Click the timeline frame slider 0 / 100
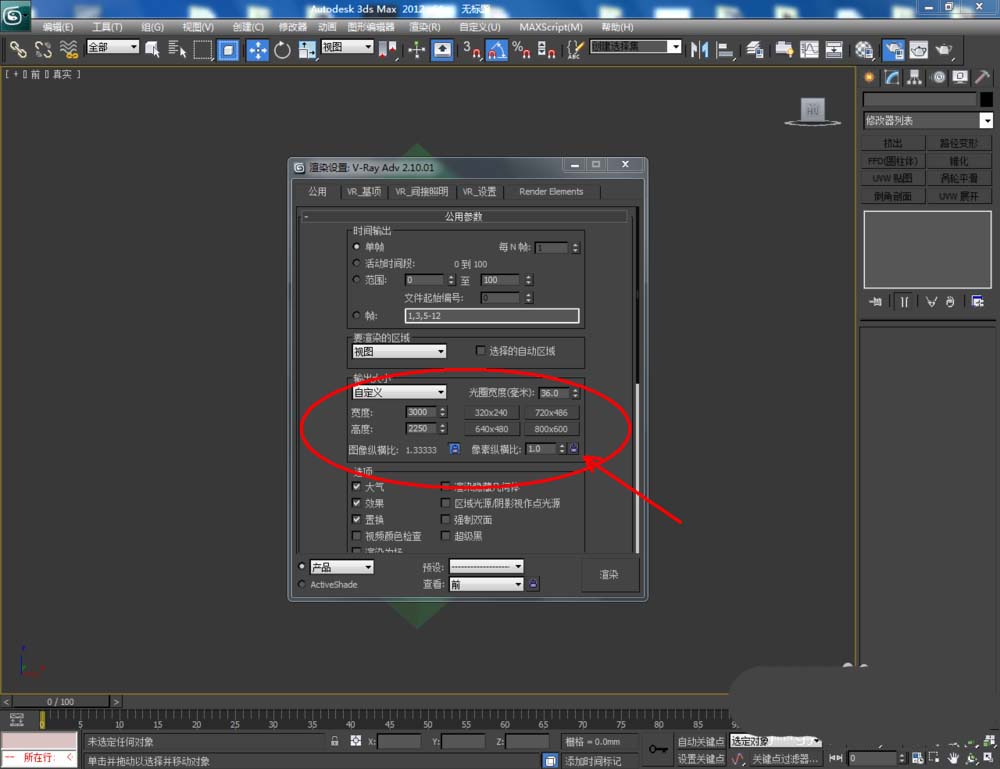Screen dimensions: 1000x769 pos(60,702)
